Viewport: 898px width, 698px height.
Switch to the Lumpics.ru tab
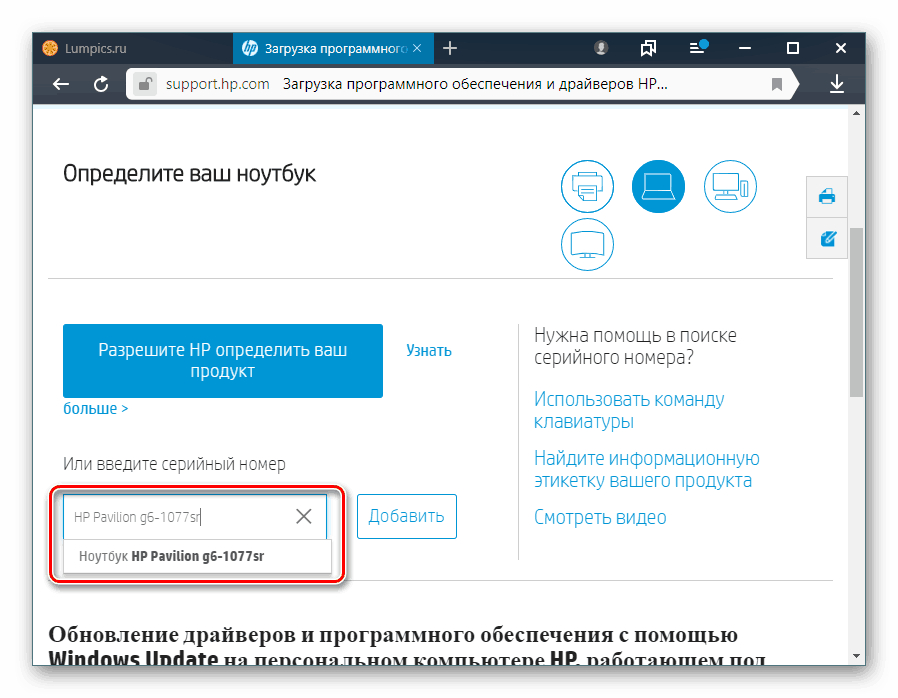coord(133,48)
